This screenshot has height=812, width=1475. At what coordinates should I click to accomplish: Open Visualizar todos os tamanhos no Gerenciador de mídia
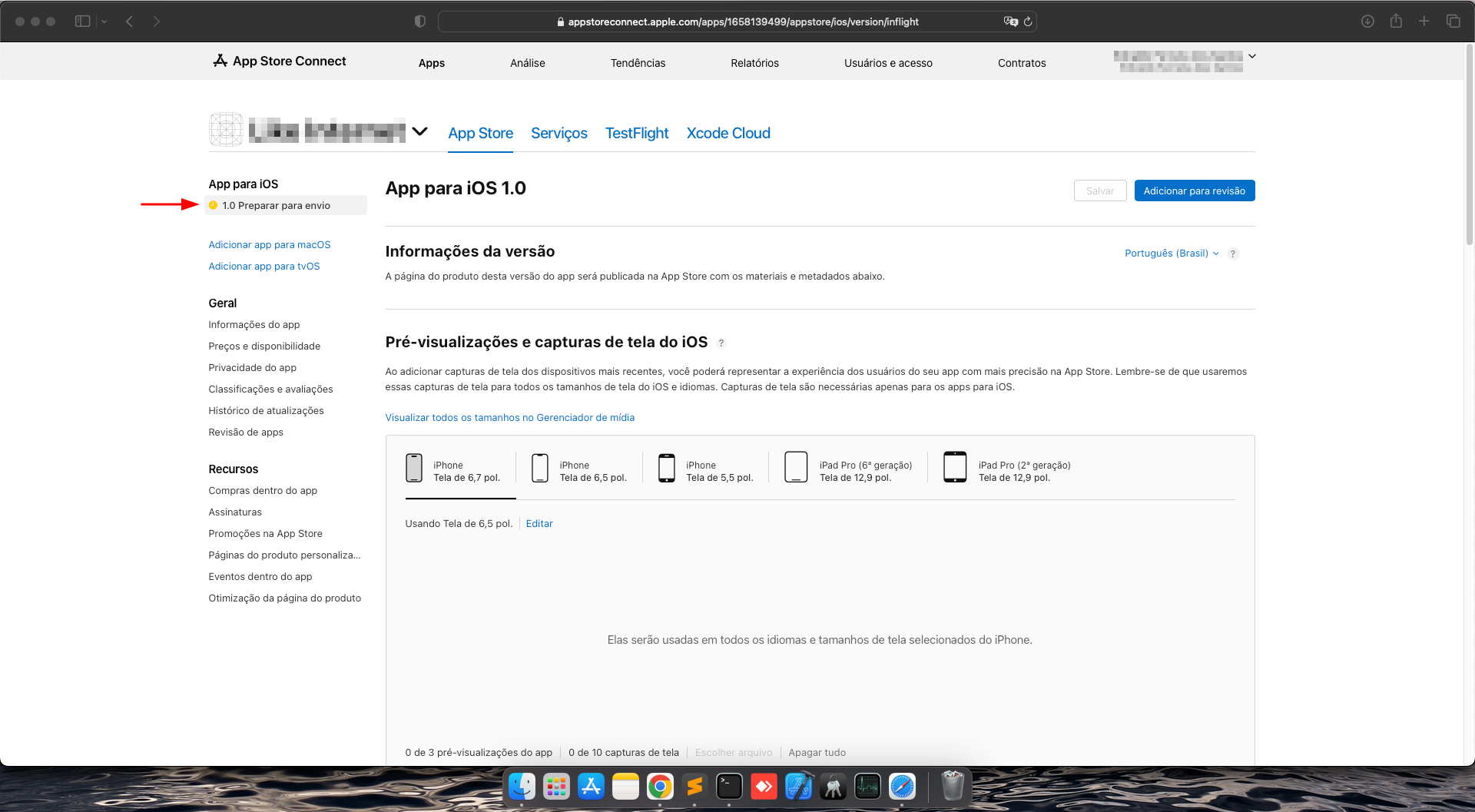pos(510,418)
